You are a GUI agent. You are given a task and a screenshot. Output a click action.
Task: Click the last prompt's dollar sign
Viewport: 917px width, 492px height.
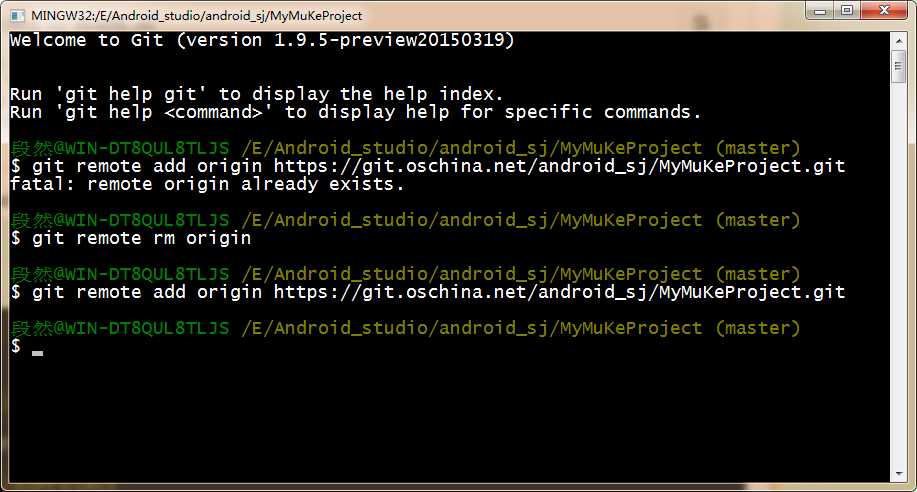(15, 346)
